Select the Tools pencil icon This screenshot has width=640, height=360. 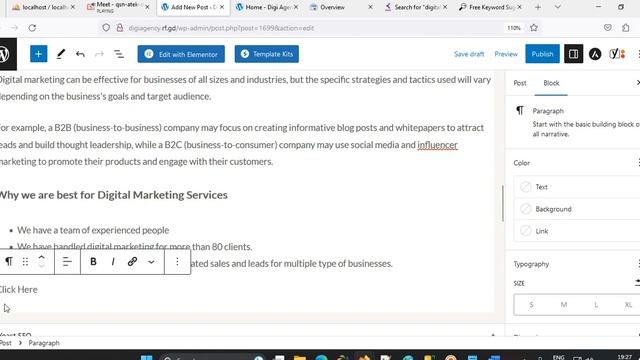pyautogui.click(x=60, y=54)
